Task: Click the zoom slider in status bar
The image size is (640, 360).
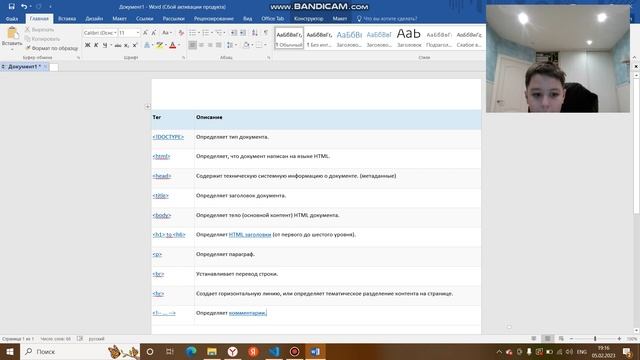Action: pyautogui.click(x=595, y=338)
